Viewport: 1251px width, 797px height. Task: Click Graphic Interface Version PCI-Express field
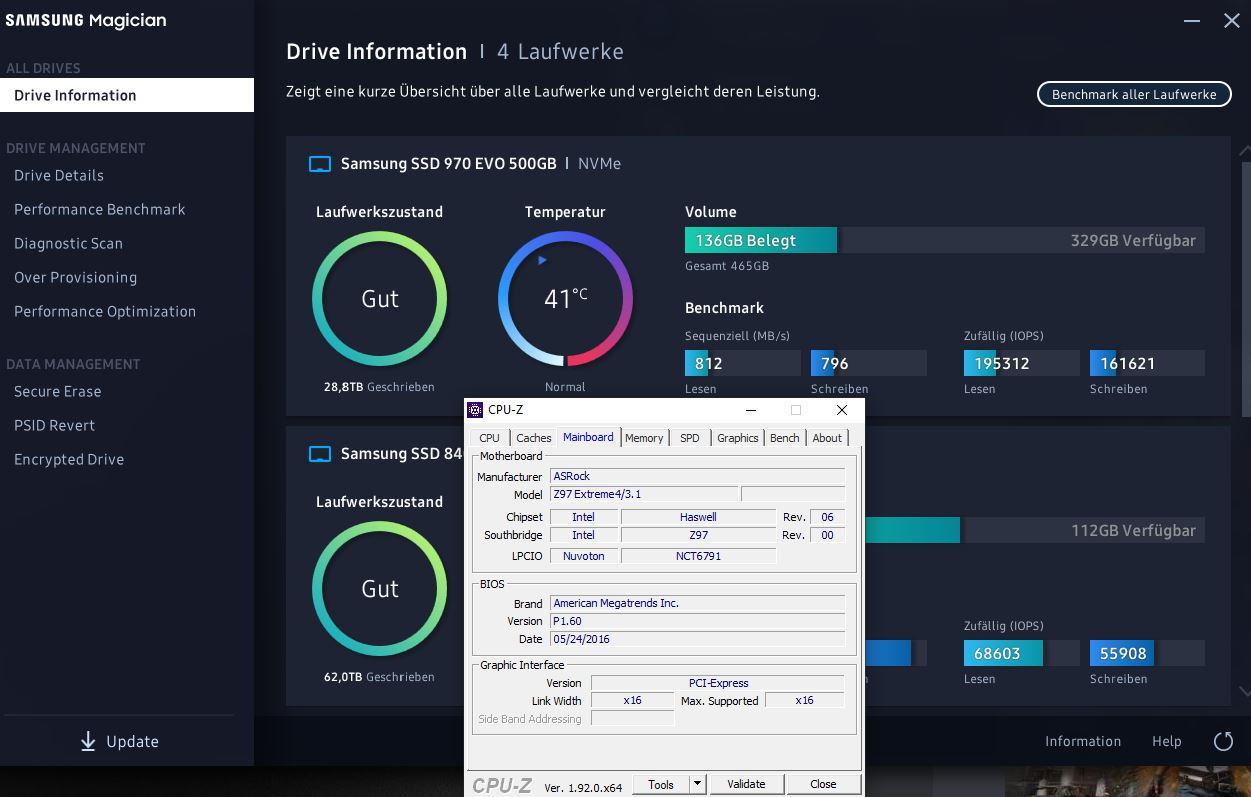(x=718, y=683)
